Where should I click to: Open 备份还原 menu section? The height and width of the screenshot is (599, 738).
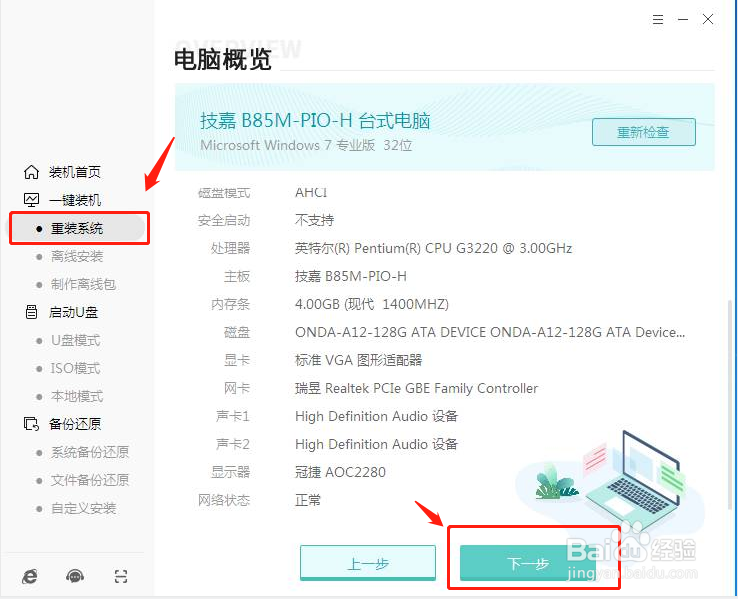pos(75,424)
